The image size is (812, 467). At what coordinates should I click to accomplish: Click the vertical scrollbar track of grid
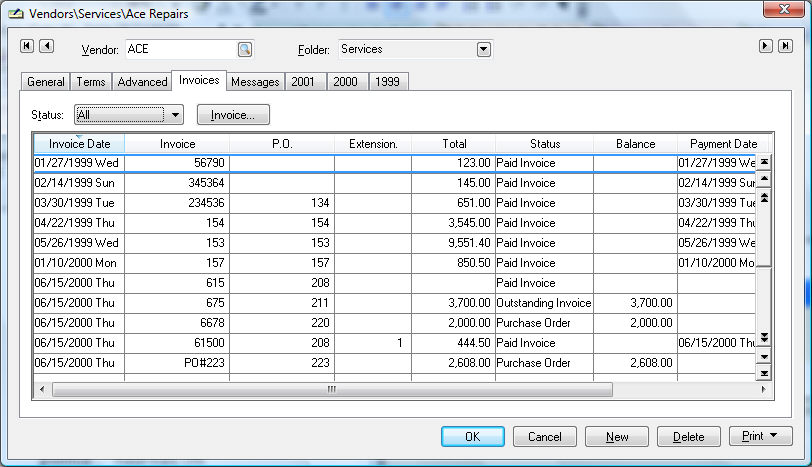pos(764,298)
